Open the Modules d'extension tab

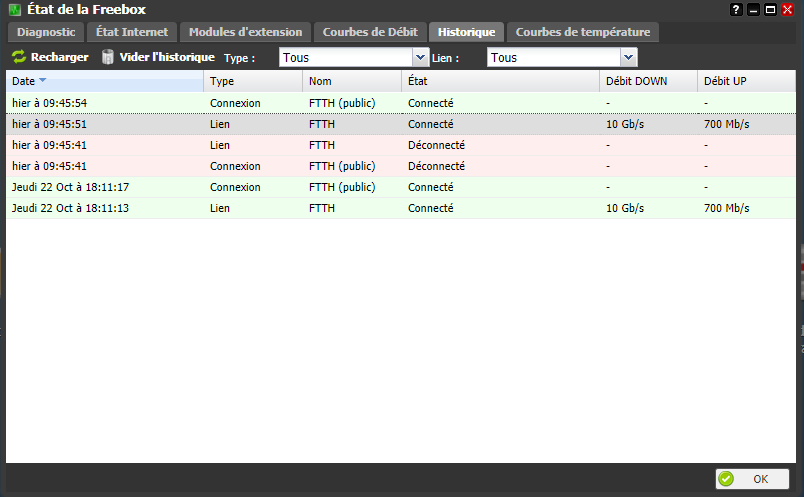click(x=245, y=32)
